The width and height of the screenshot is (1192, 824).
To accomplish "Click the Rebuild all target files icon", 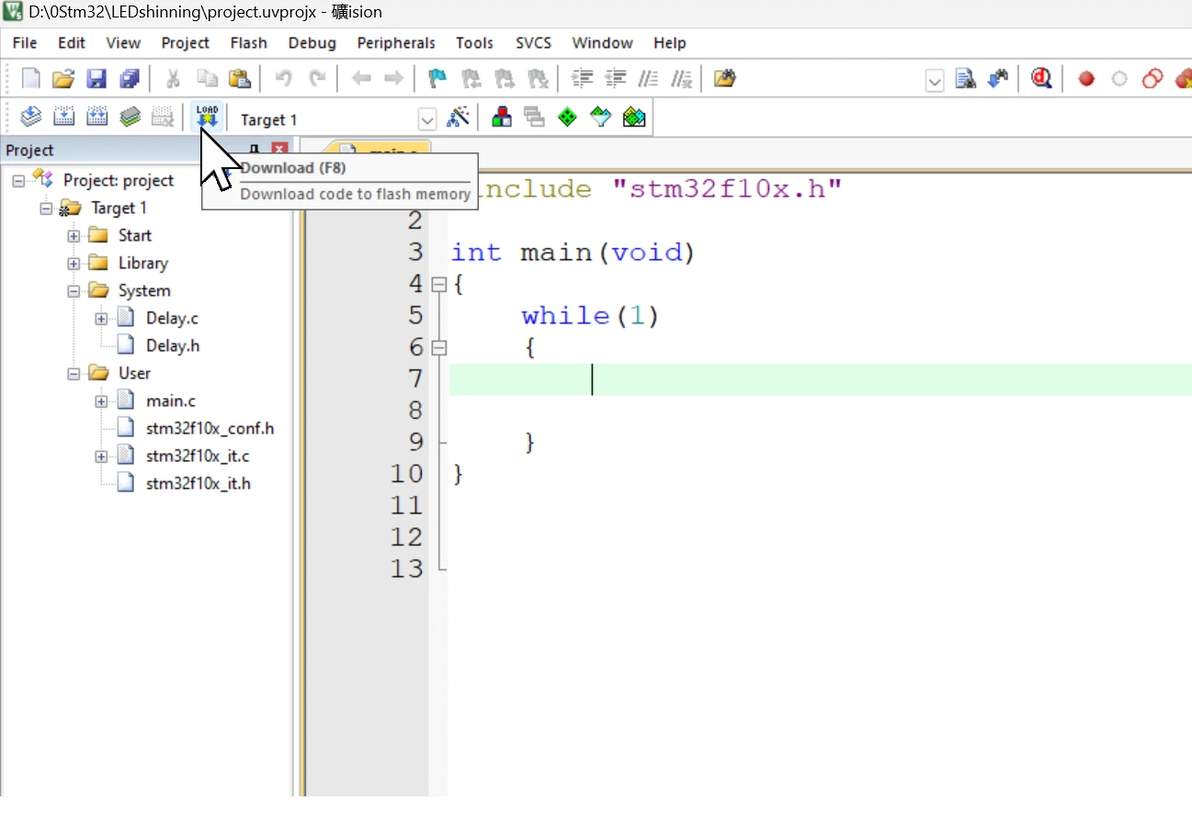I will (x=97, y=116).
